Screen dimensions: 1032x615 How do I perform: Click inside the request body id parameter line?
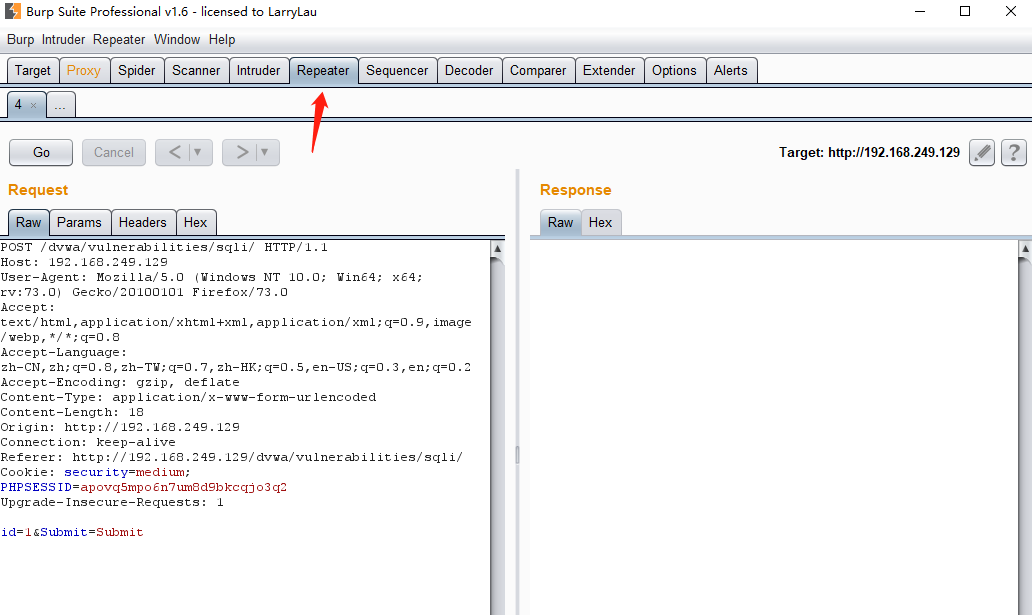coord(72,532)
